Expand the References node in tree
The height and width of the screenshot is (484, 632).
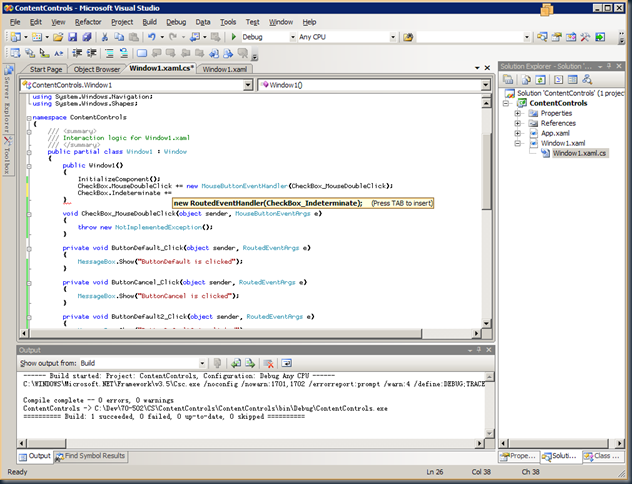coord(518,123)
